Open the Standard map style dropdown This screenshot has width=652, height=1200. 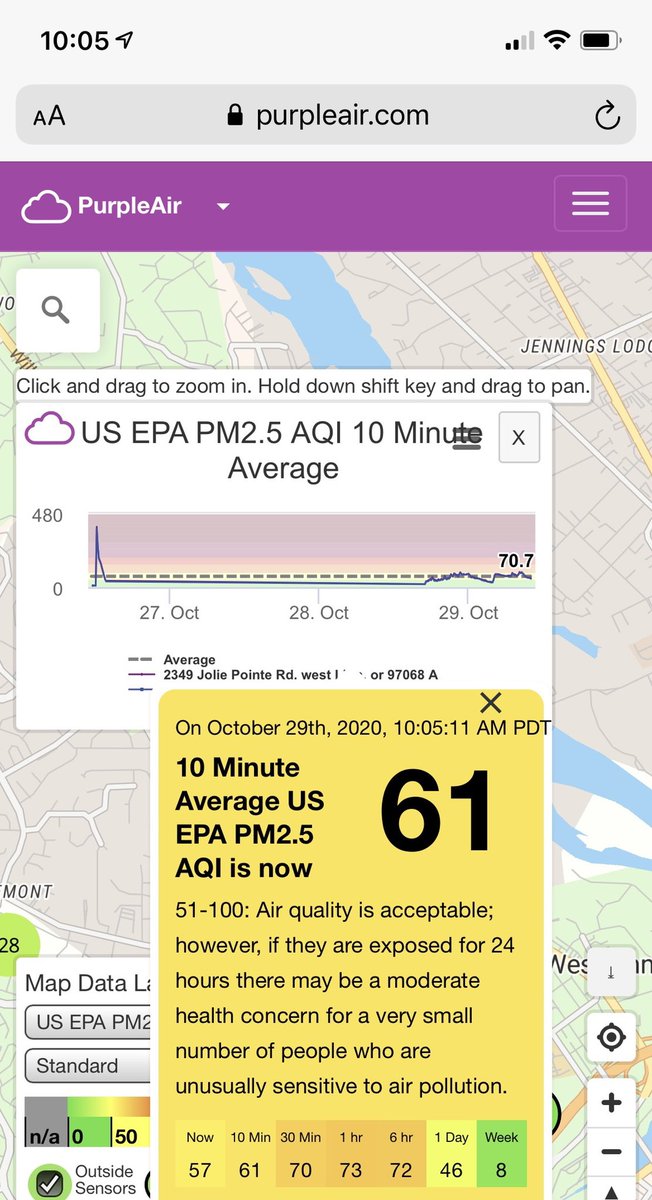88,1066
